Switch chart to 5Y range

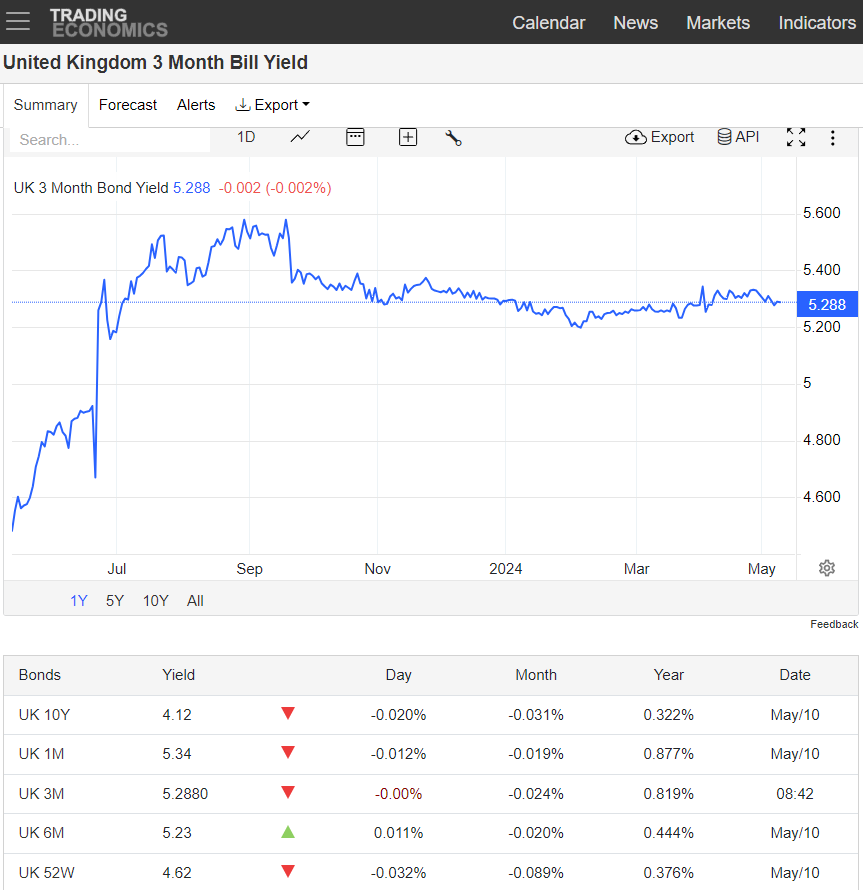pyautogui.click(x=115, y=601)
